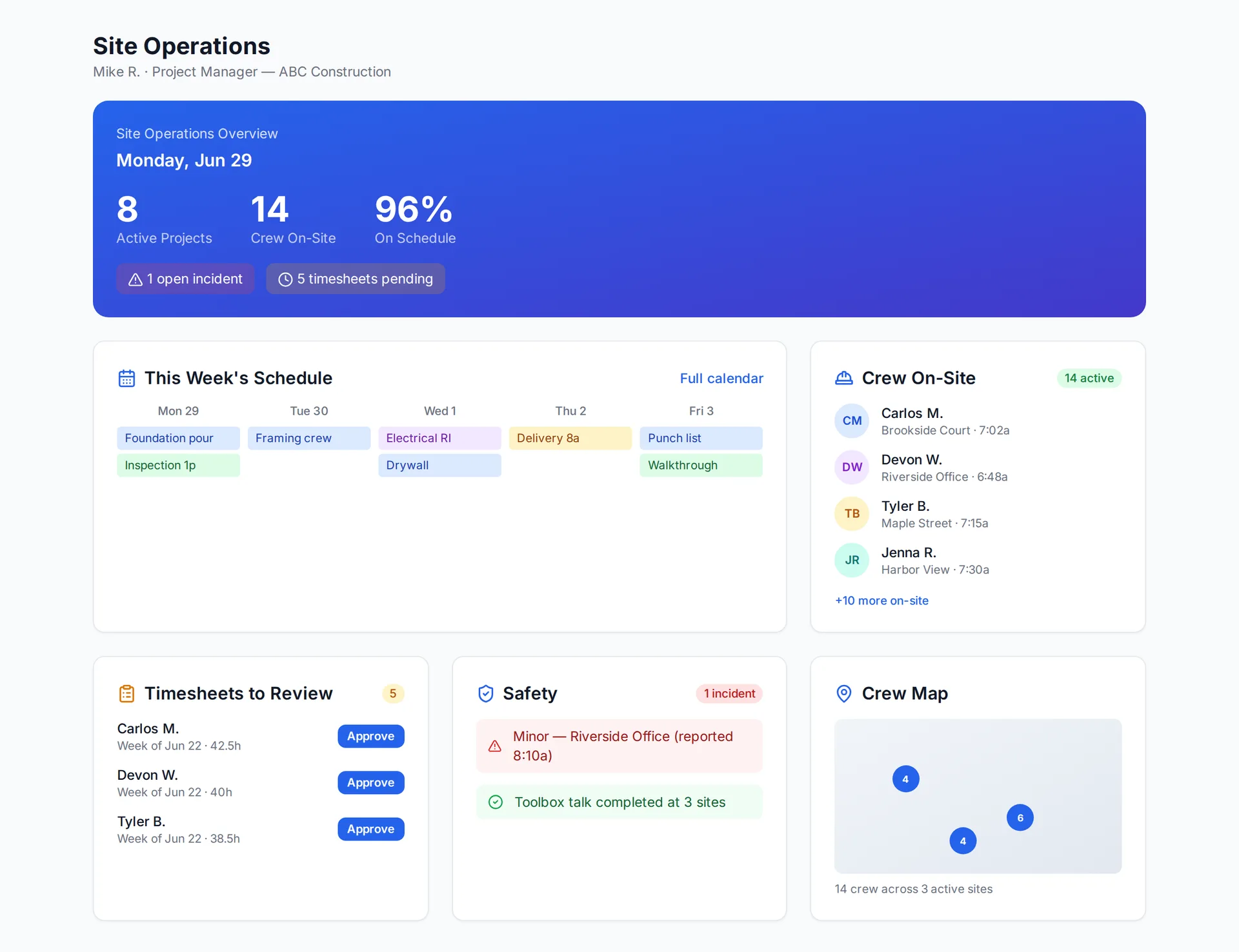The height and width of the screenshot is (952, 1239).
Task: Select the Mon 29 day header
Action: click(178, 411)
